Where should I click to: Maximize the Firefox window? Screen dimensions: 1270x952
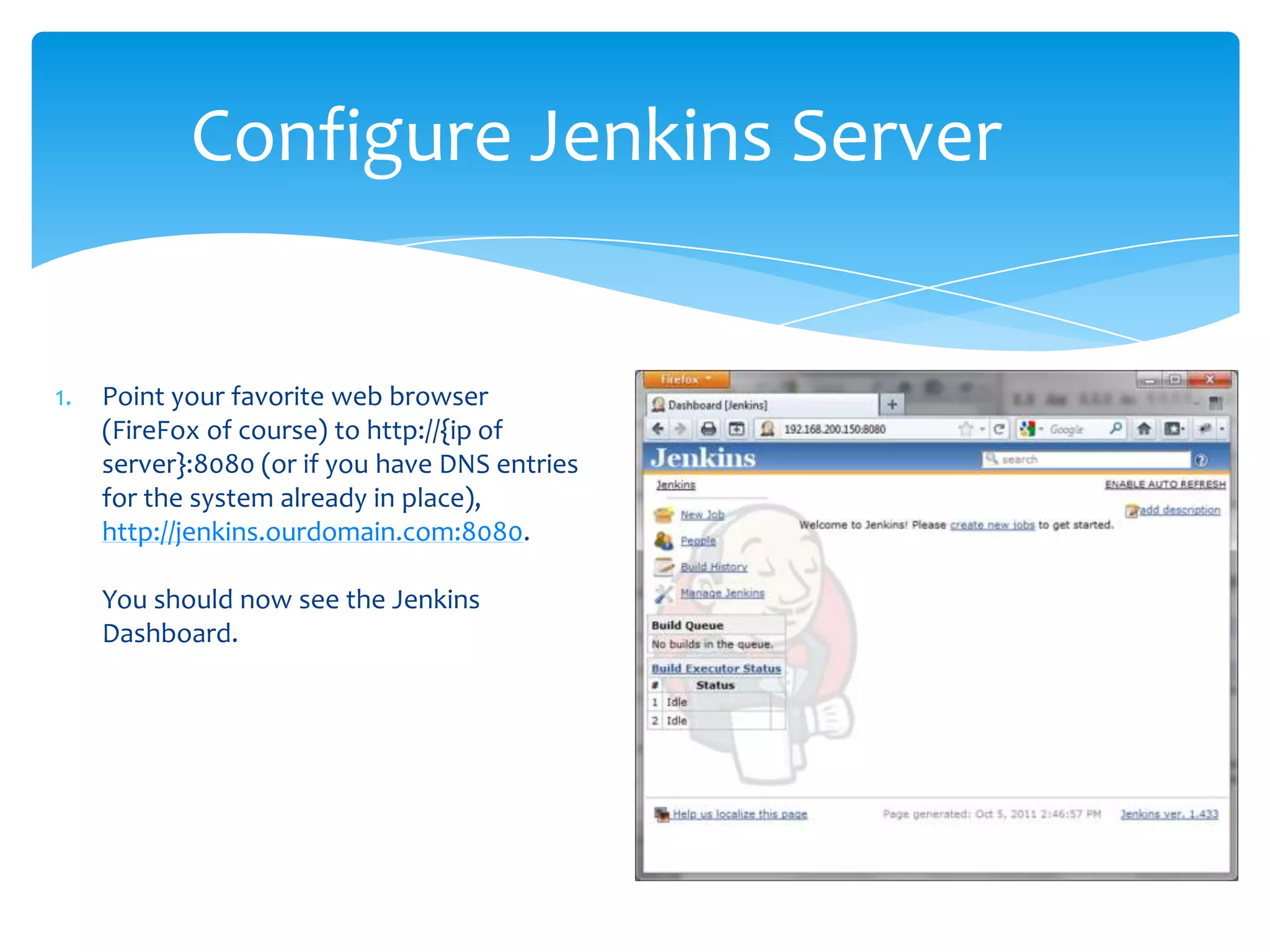[x=1175, y=379]
